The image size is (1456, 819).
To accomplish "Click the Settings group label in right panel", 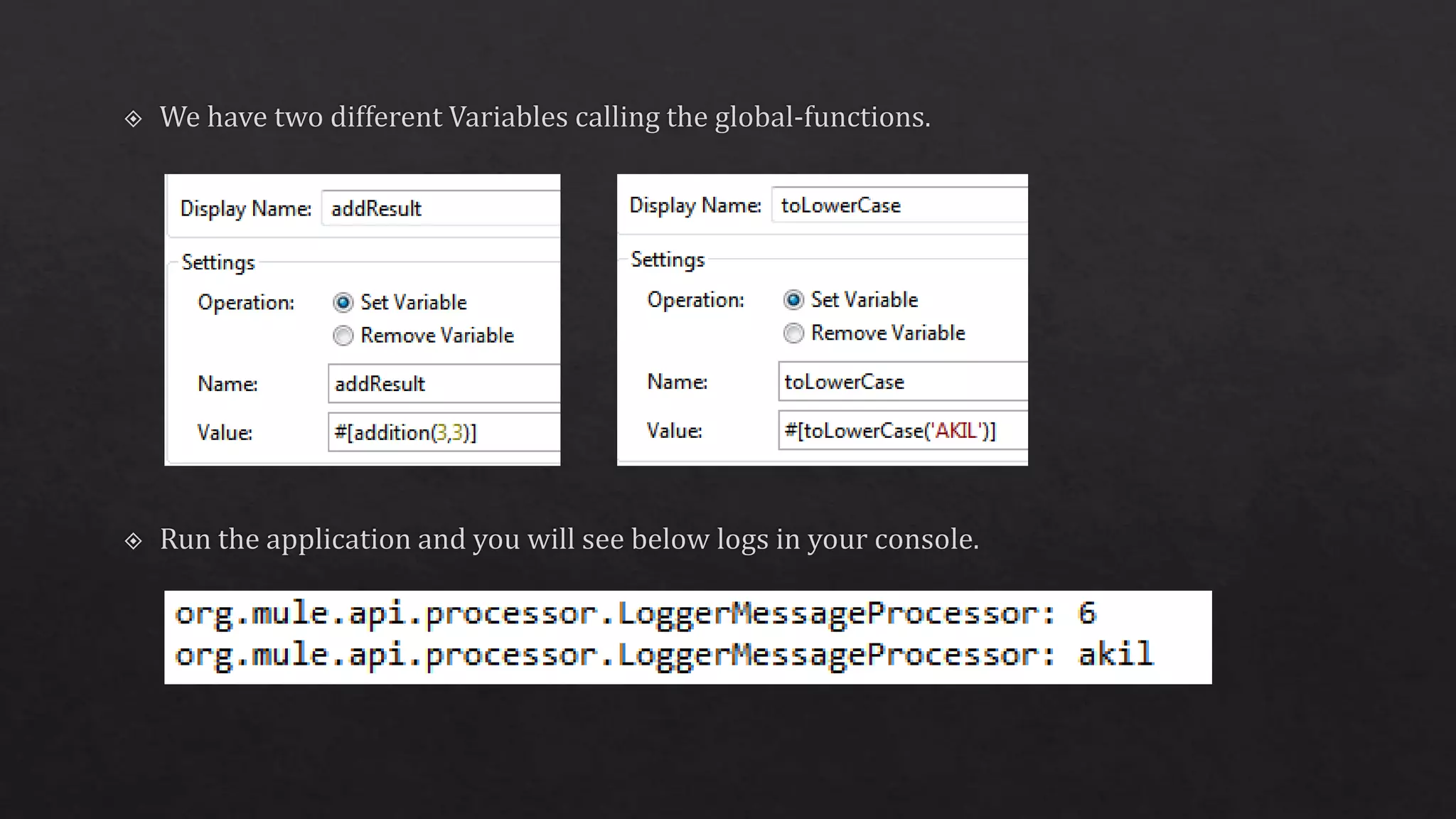I will tap(668, 259).
